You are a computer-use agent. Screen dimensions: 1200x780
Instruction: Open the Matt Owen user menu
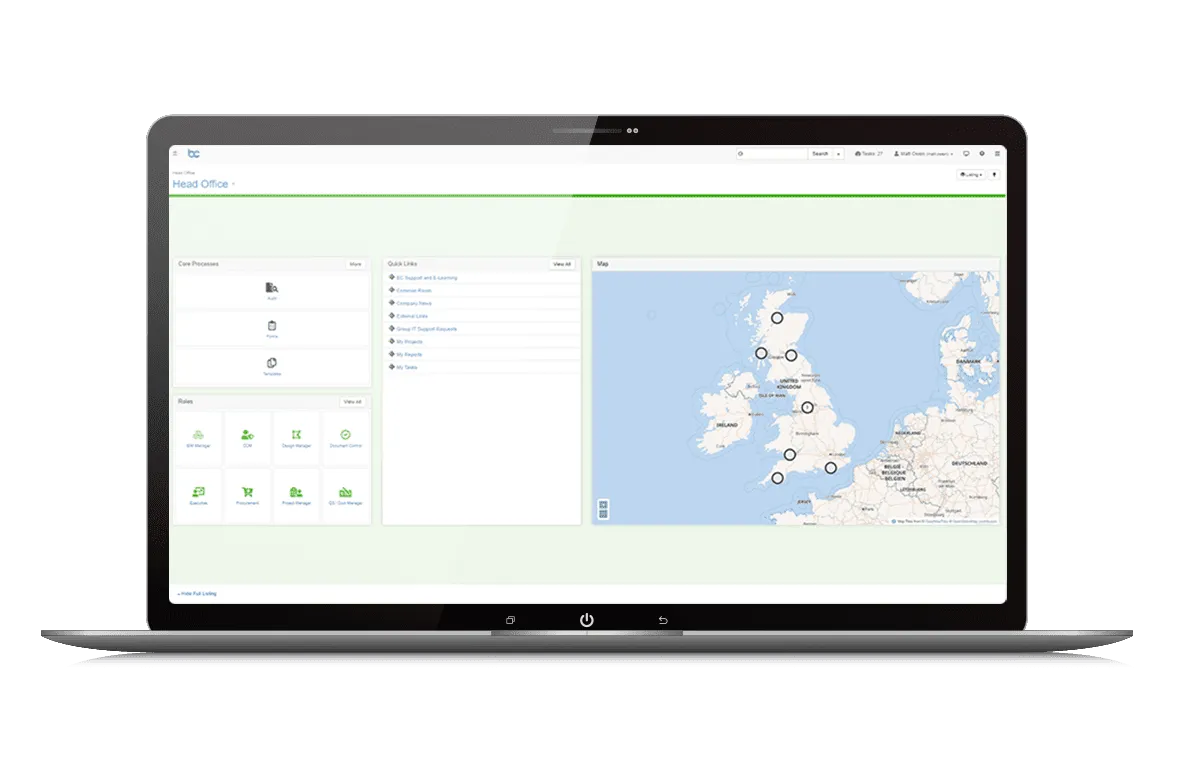[924, 154]
